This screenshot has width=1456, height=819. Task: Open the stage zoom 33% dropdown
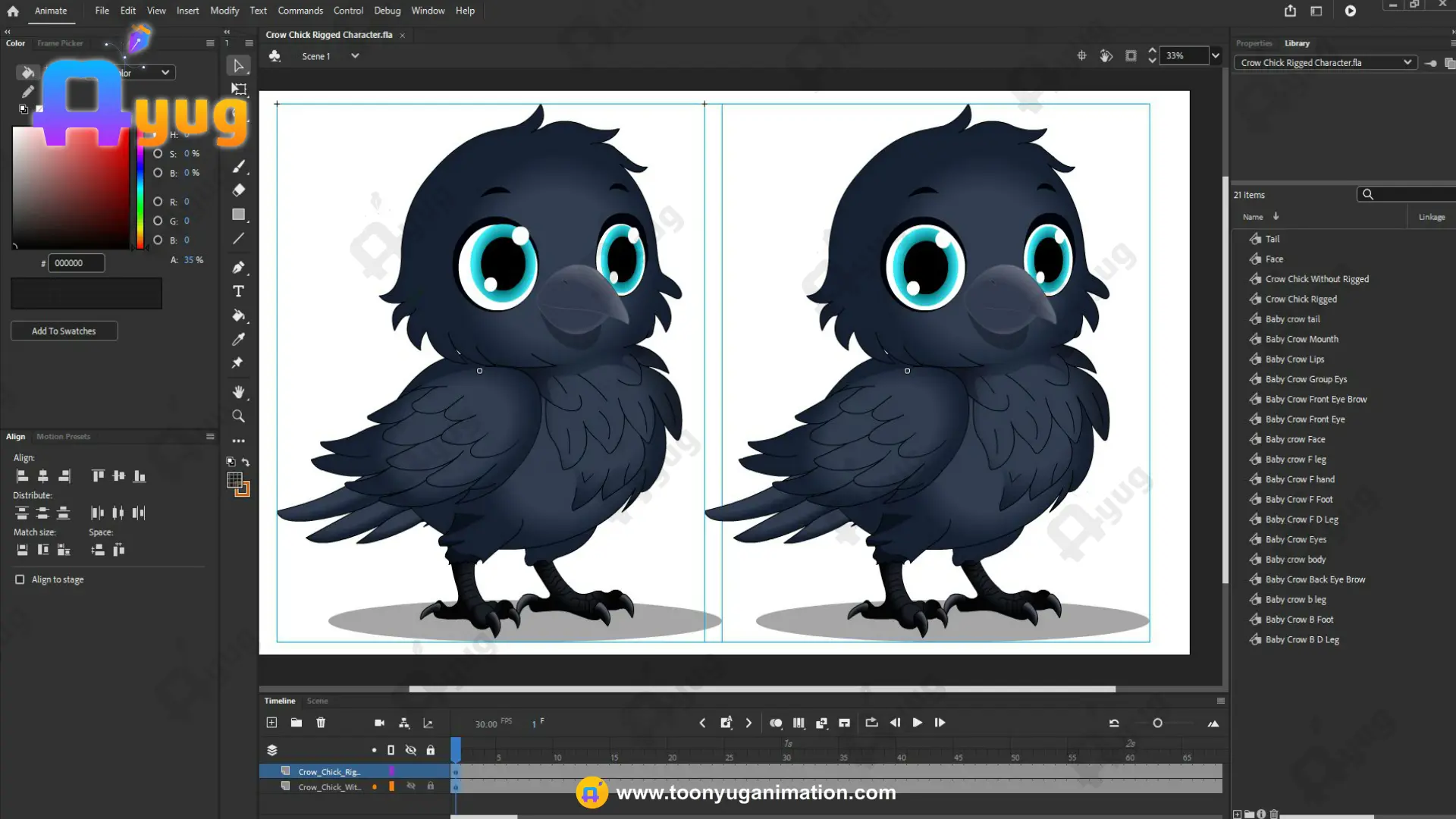[x=1216, y=55]
